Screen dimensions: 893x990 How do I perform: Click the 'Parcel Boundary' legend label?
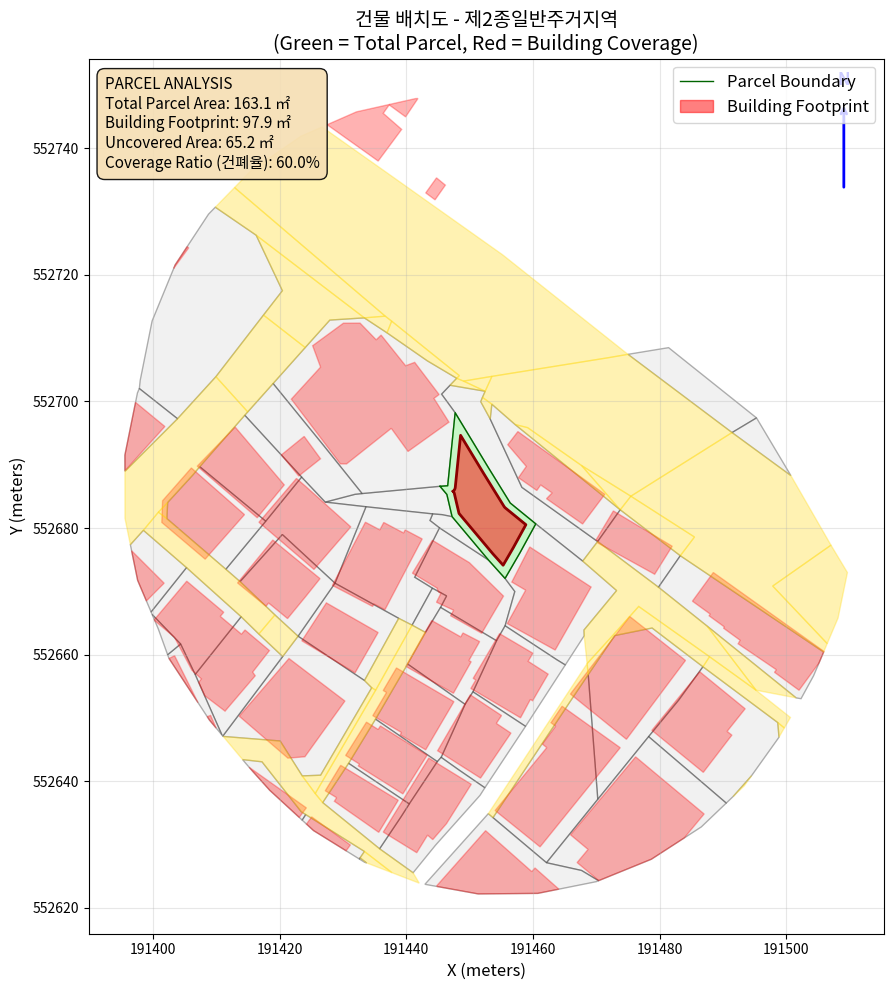pyautogui.click(x=791, y=81)
